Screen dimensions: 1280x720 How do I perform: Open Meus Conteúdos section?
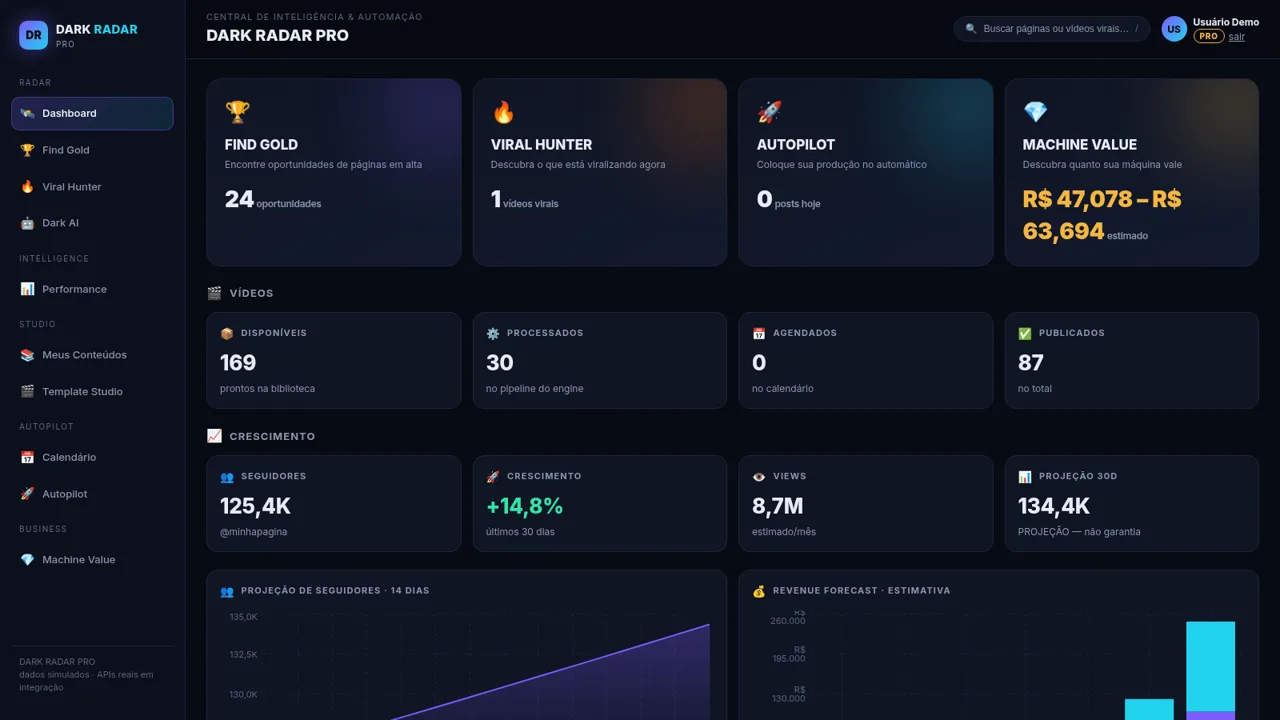pyautogui.click(x=92, y=355)
